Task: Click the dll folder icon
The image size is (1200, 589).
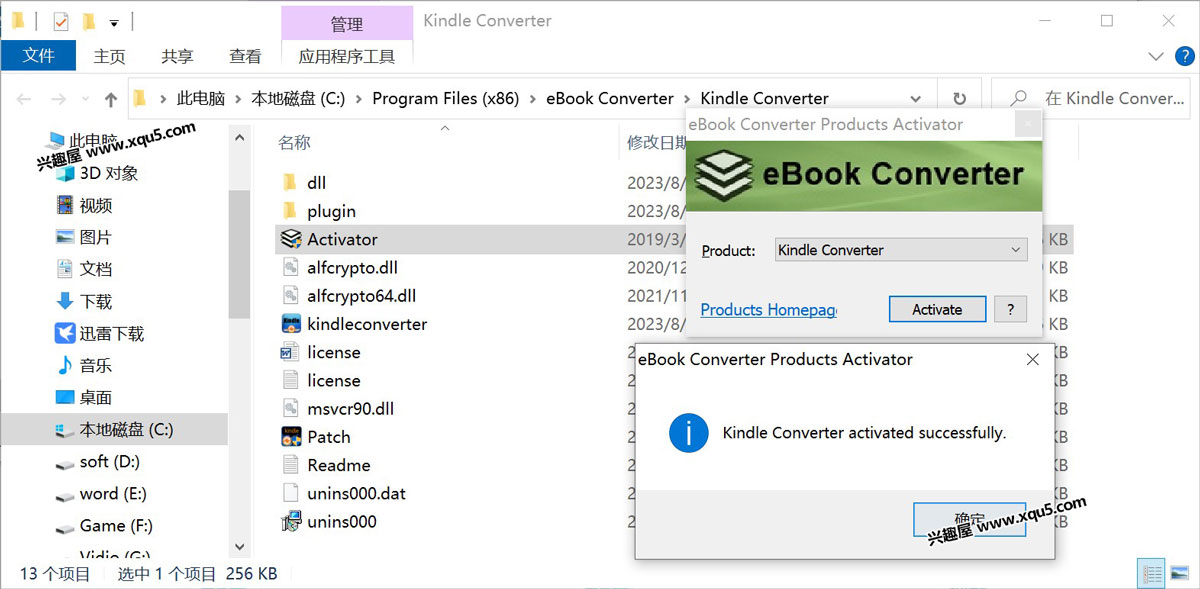Action: (291, 182)
